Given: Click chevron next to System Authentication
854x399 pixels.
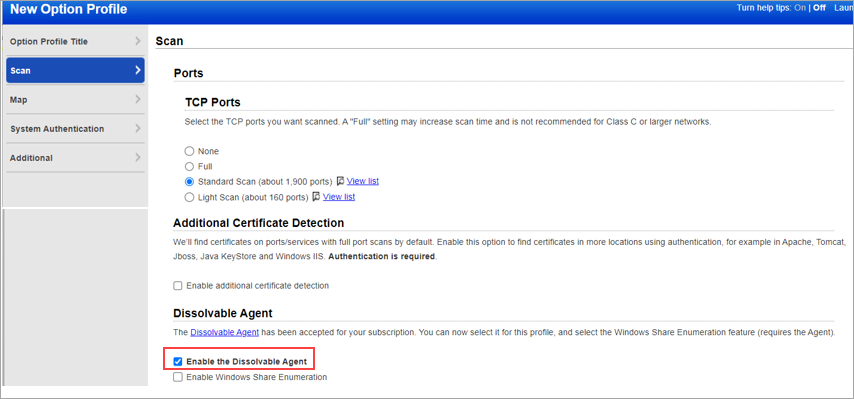Looking at the screenshot, I should [x=138, y=128].
